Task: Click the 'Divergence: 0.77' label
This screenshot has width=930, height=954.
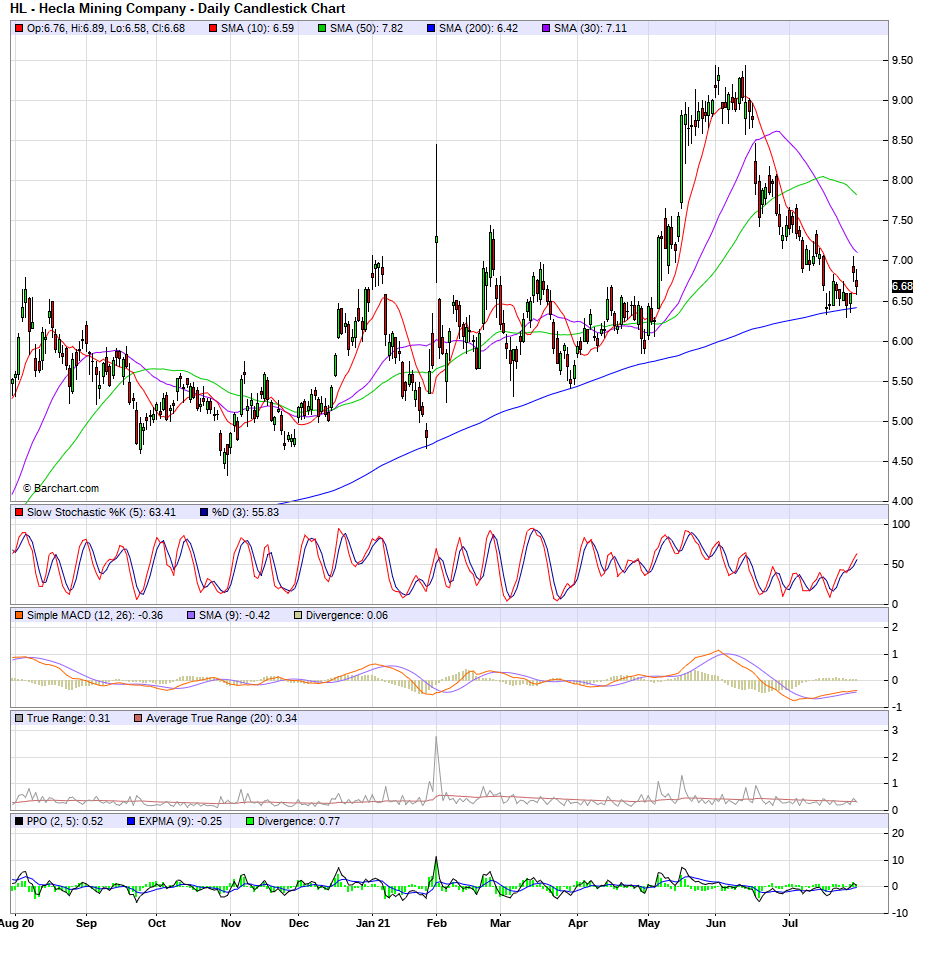Action: pyautogui.click(x=299, y=821)
